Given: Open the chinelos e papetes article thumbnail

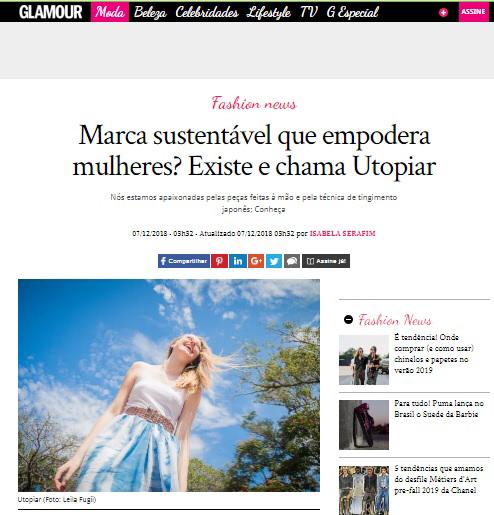Looking at the screenshot, I should pyautogui.click(x=364, y=360).
